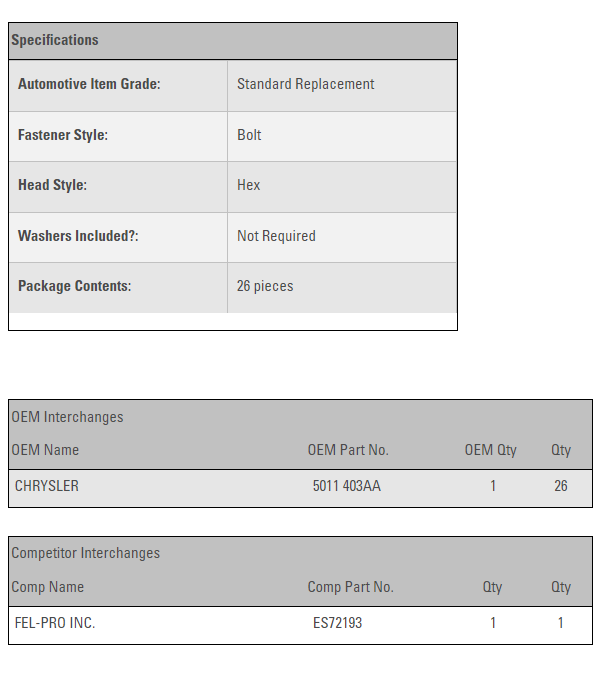616x676 pixels.
Task: Click the Bolt value cell
Action: (249, 135)
